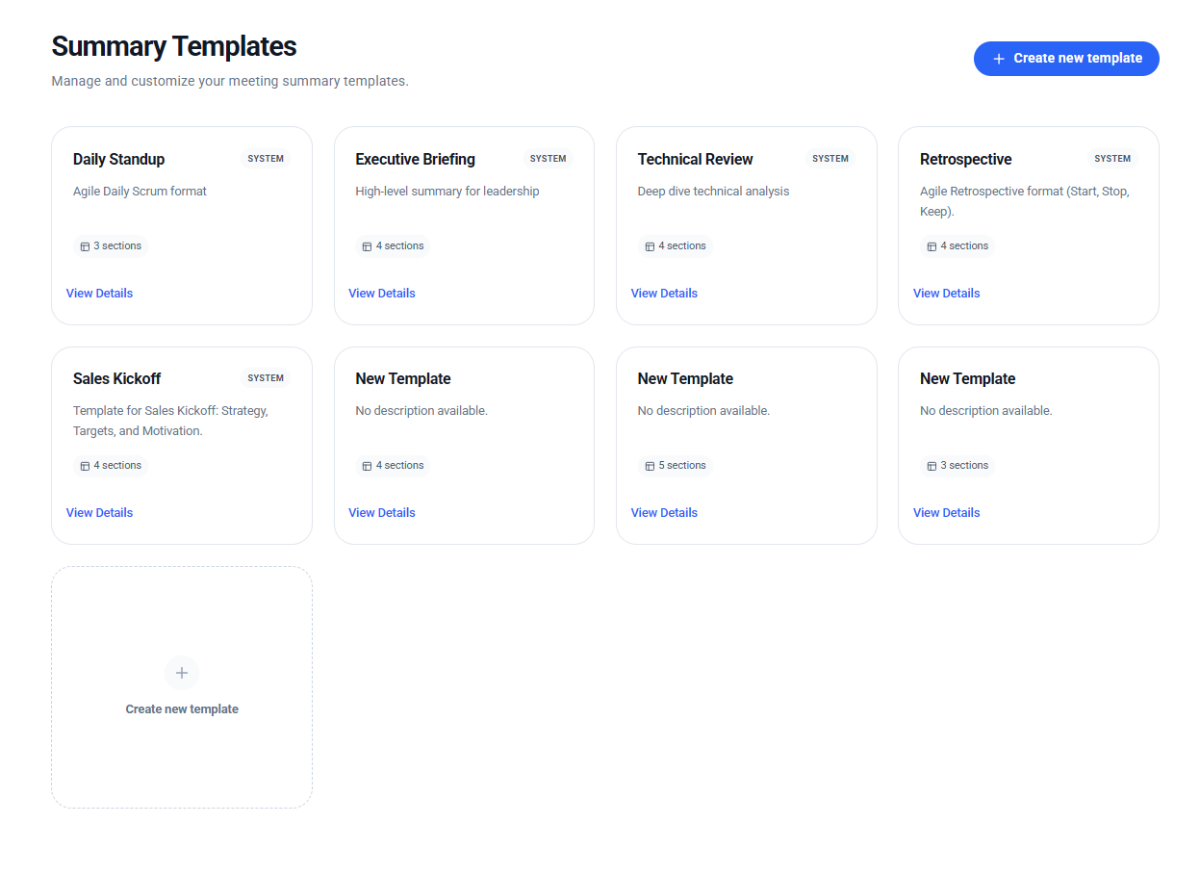Click the plus icon inside the dashed template card
This screenshot has height=875, width=1200.
(181, 673)
